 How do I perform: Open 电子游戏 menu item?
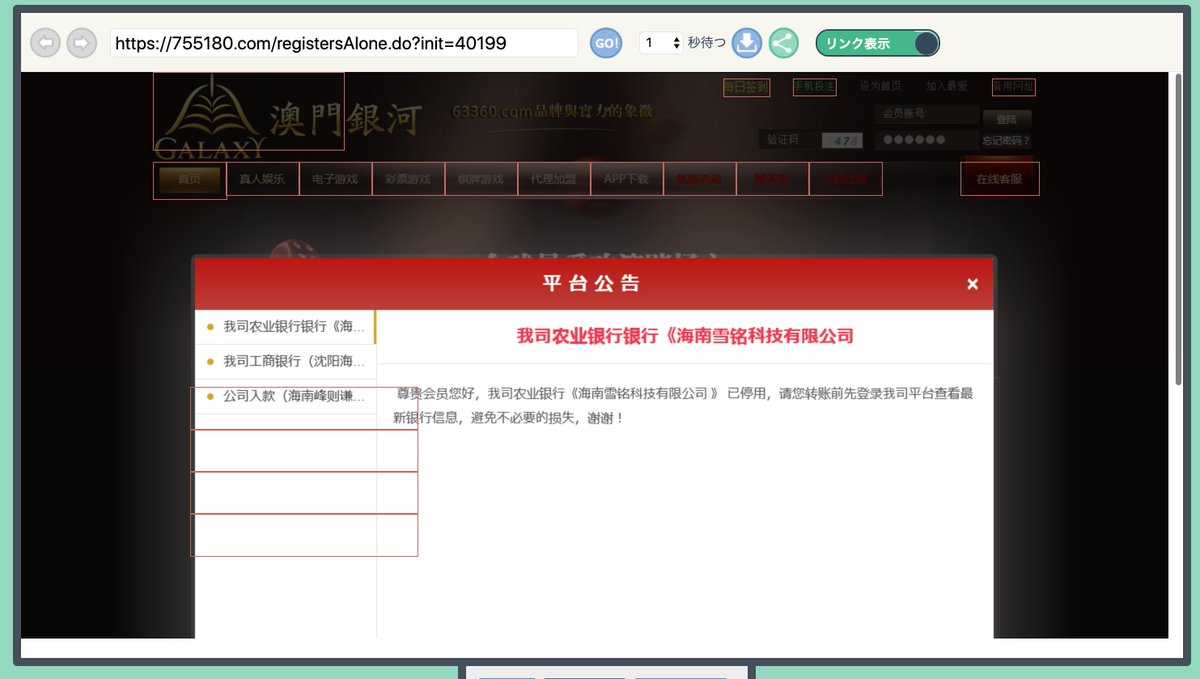point(335,179)
